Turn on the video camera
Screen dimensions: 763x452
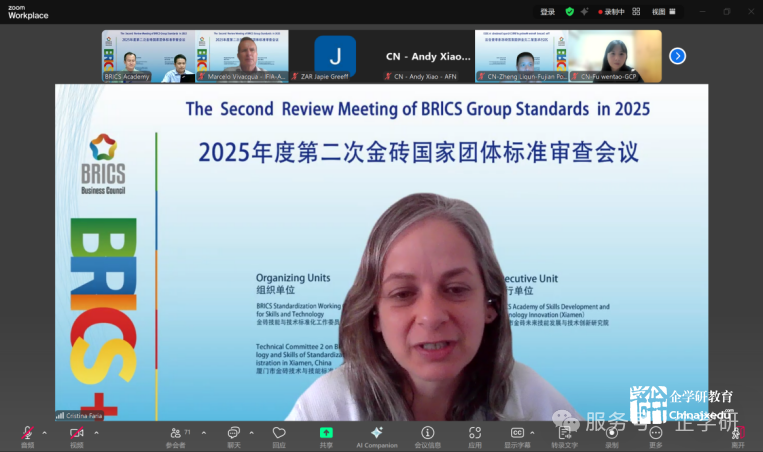click(76, 433)
